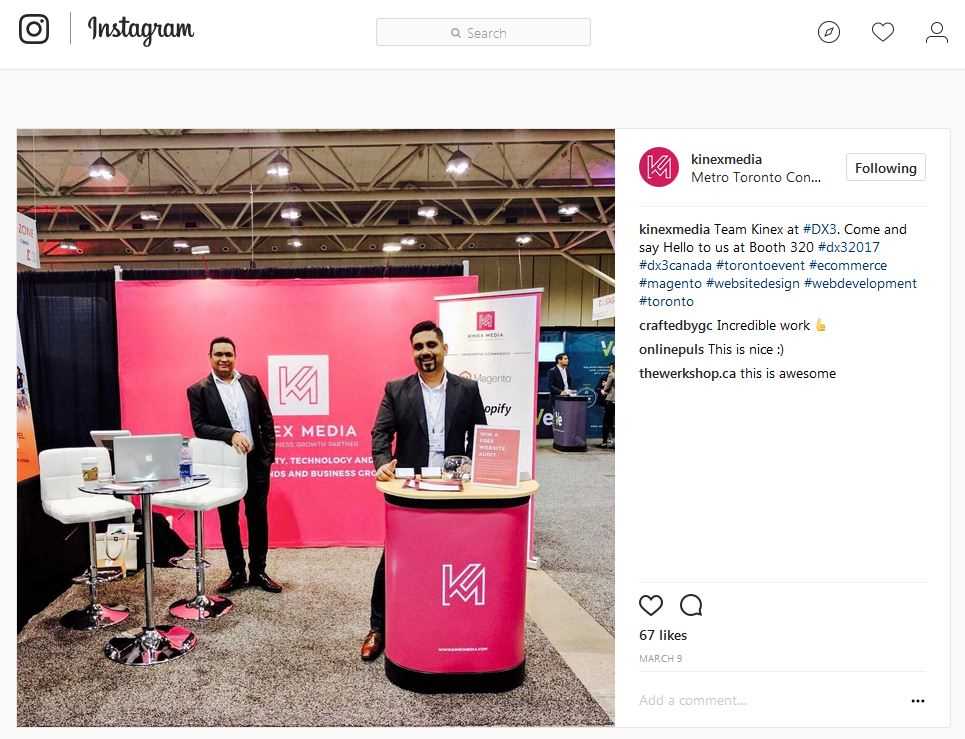
Task: Toggle the Following button
Action: (x=886, y=168)
